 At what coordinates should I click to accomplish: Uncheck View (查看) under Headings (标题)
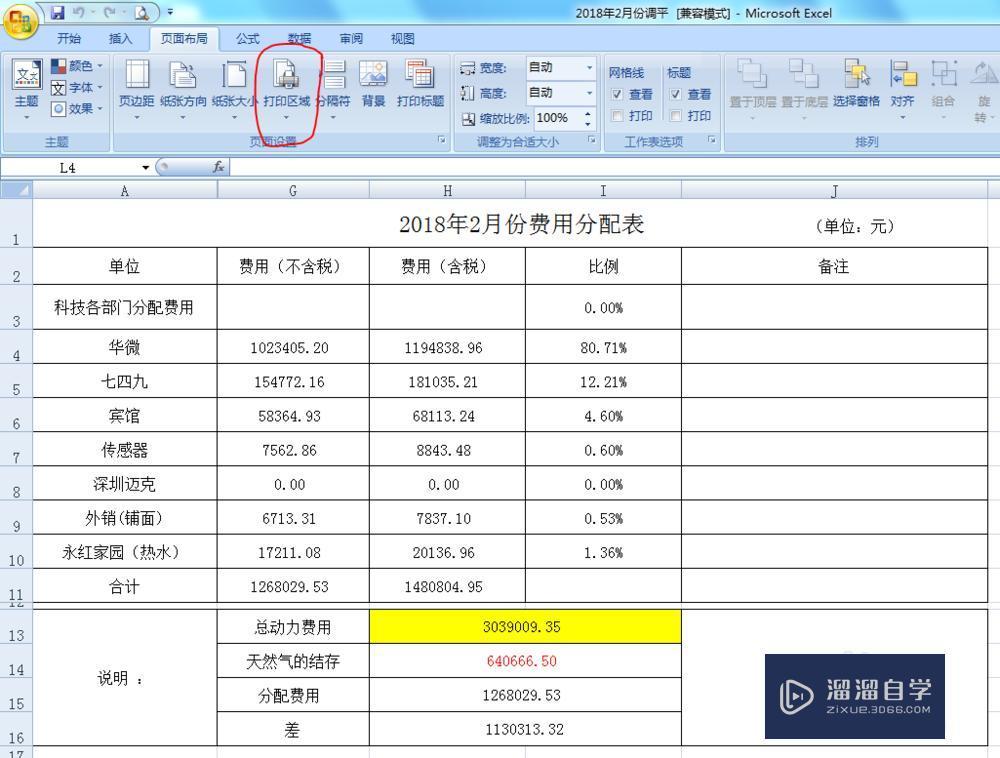pos(675,93)
